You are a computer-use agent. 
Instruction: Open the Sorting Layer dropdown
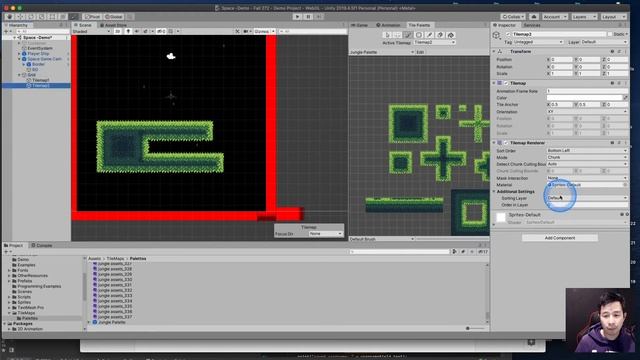point(587,198)
